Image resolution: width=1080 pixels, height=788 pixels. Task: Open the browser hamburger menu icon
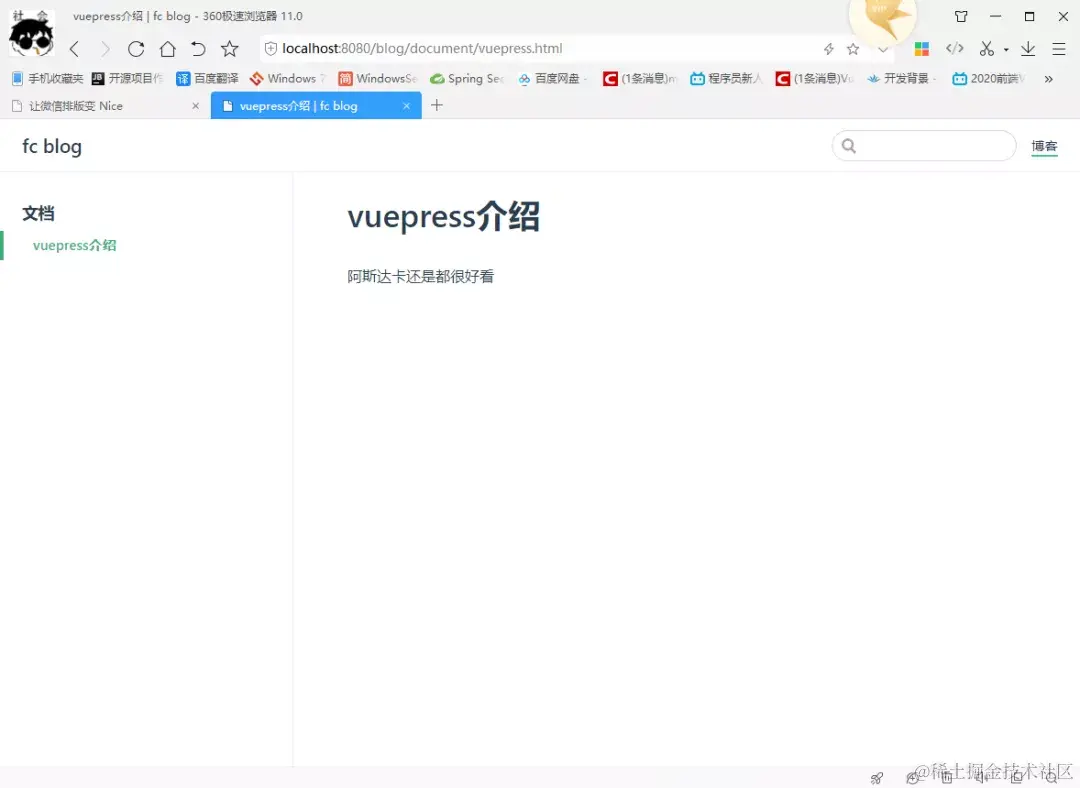pyautogui.click(x=1058, y=48)
